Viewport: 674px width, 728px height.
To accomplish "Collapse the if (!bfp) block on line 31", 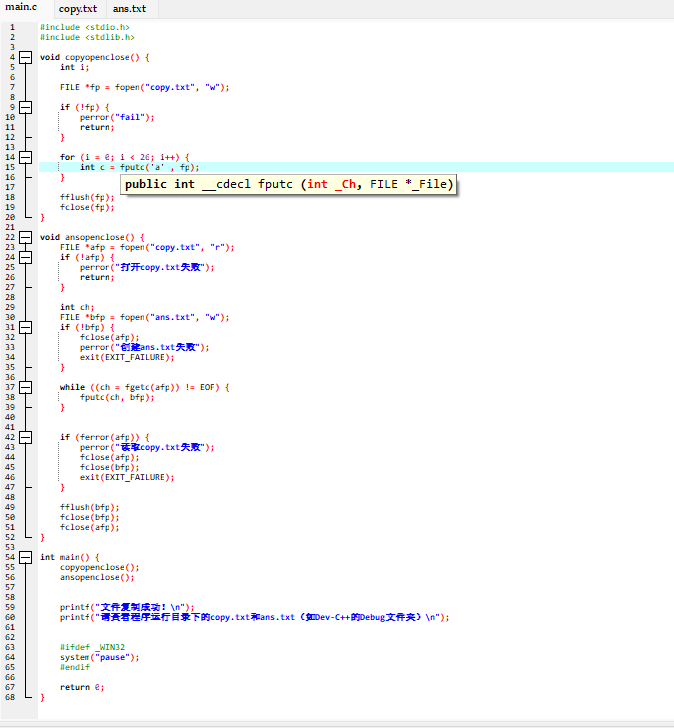I will [x=26, y=327].
